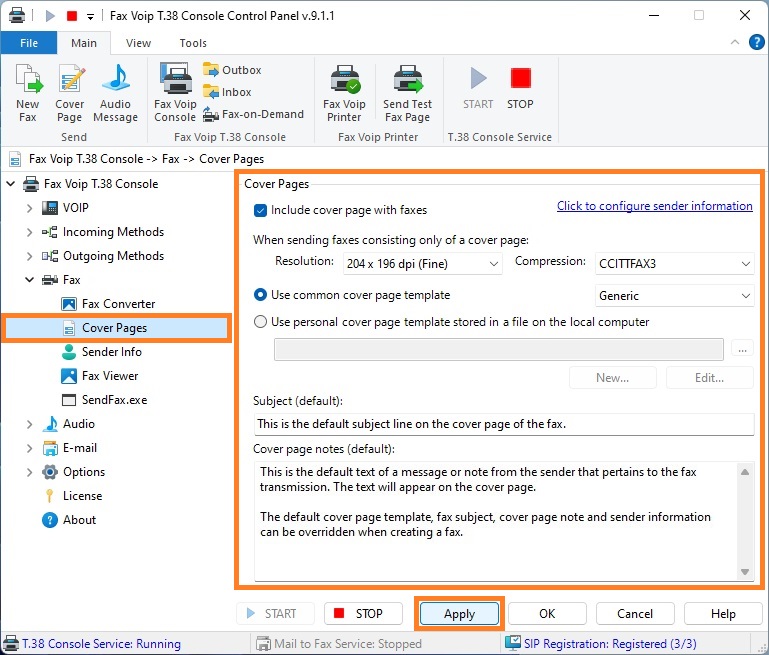Click the OK button
The height and width of the screenshot is (655, 769).
click(x=547, y=614)
